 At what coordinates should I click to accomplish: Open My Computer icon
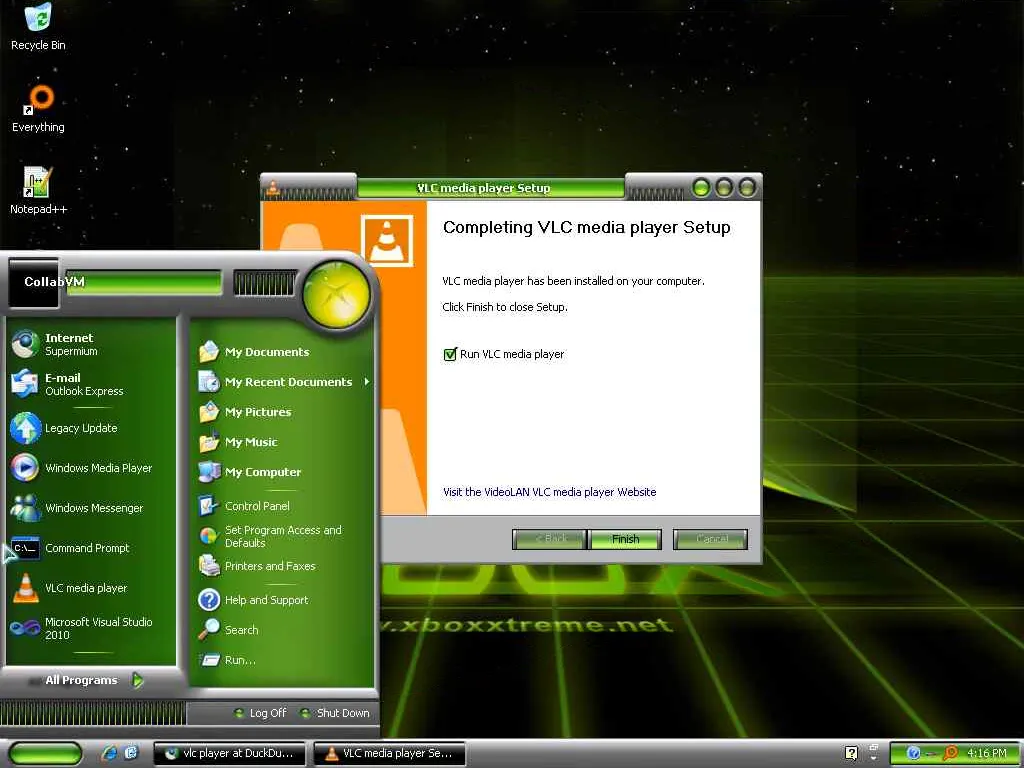pyautogui.click(x=209, y=472)
